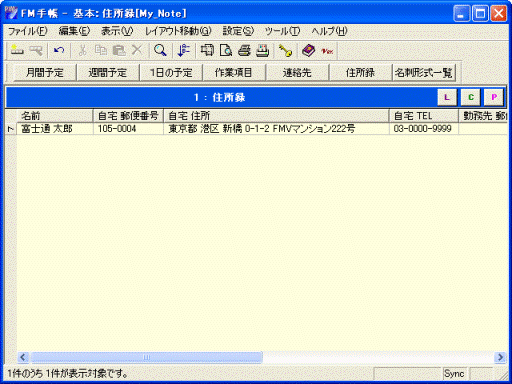512x384 pixels.
Task: Click the X delete icon in toolbar
Action: coord(137,50)
